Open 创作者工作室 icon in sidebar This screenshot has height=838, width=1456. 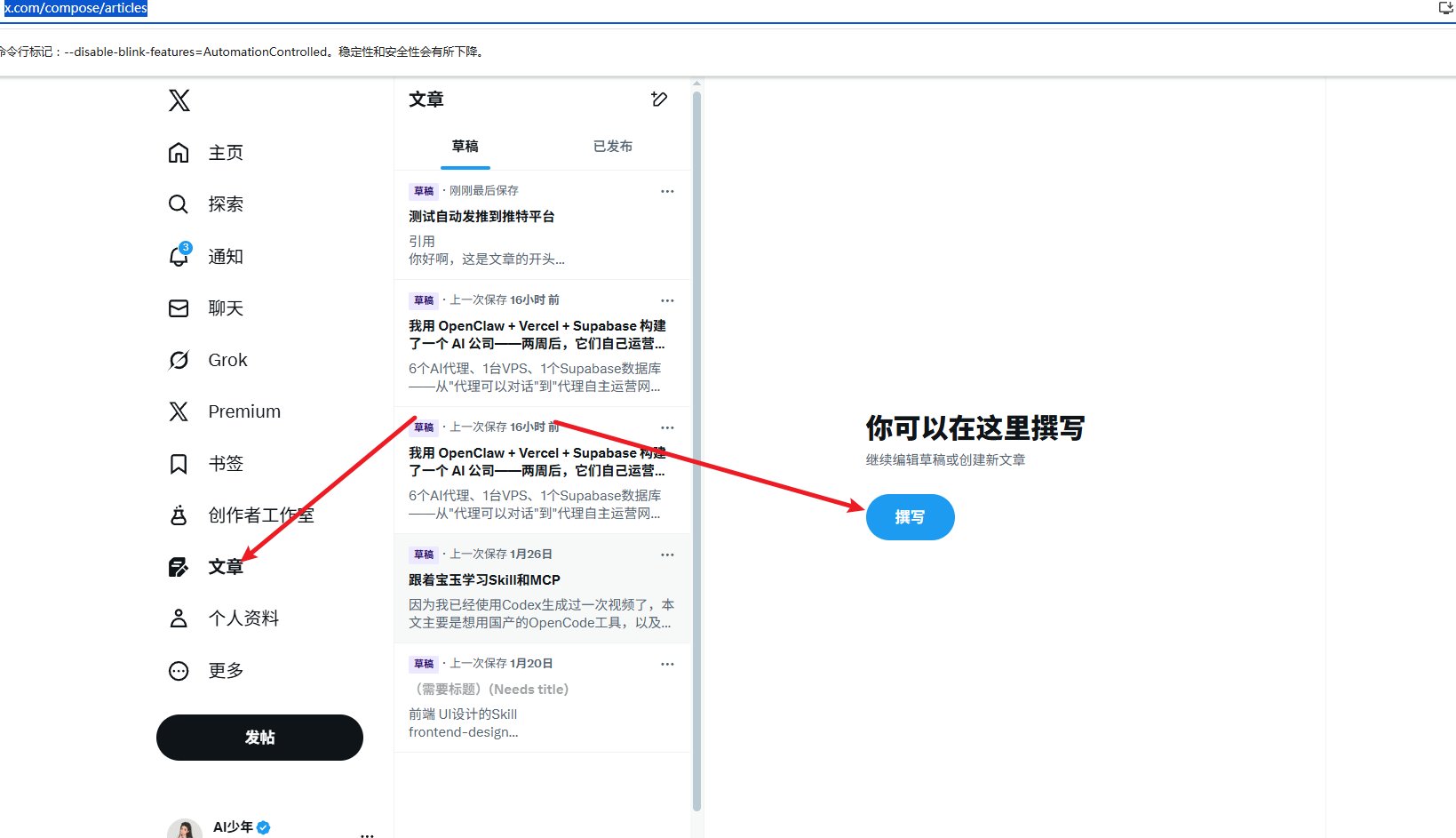pyautogui.click(x=179, y=515)
